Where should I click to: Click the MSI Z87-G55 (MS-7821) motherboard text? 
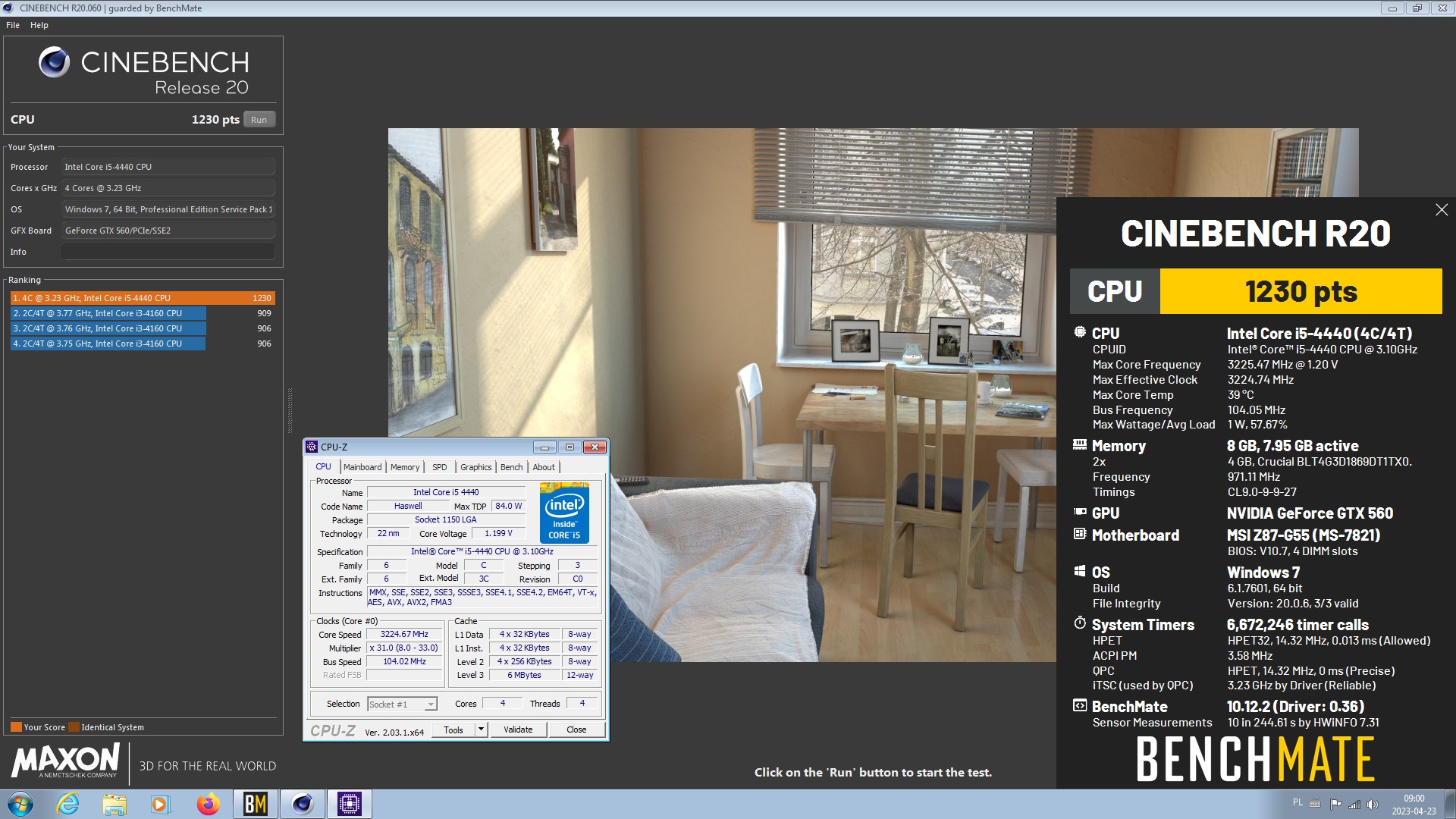[x=1304, y=535]
